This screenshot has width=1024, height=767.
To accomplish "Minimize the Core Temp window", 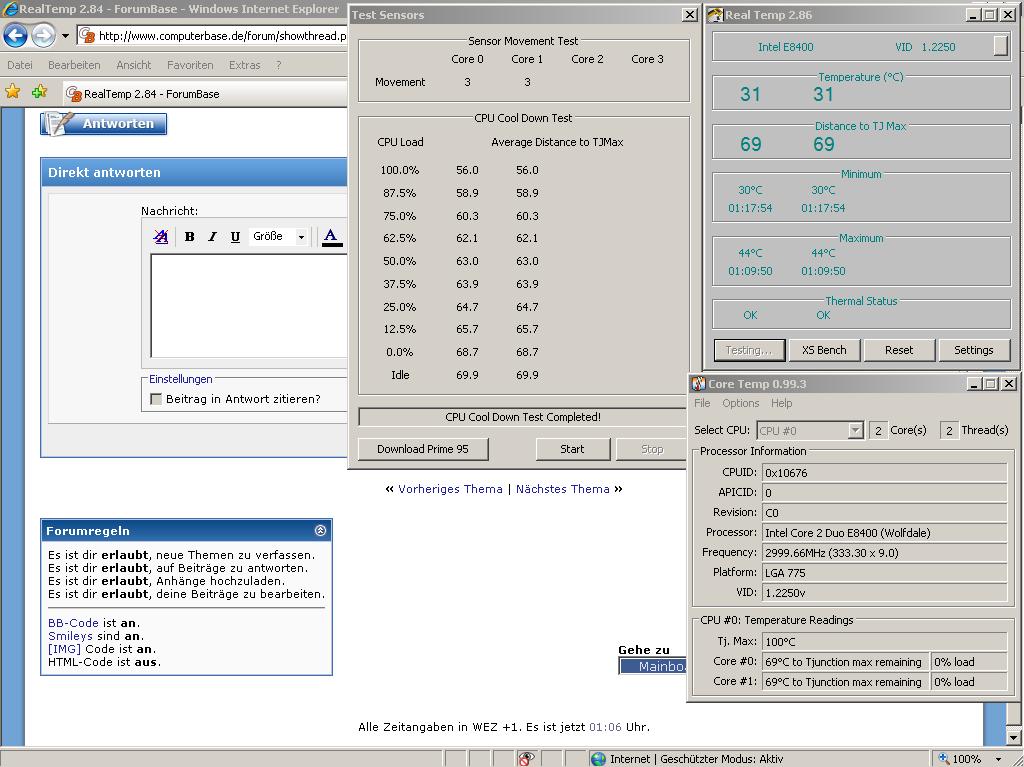I will pos(973,384).
